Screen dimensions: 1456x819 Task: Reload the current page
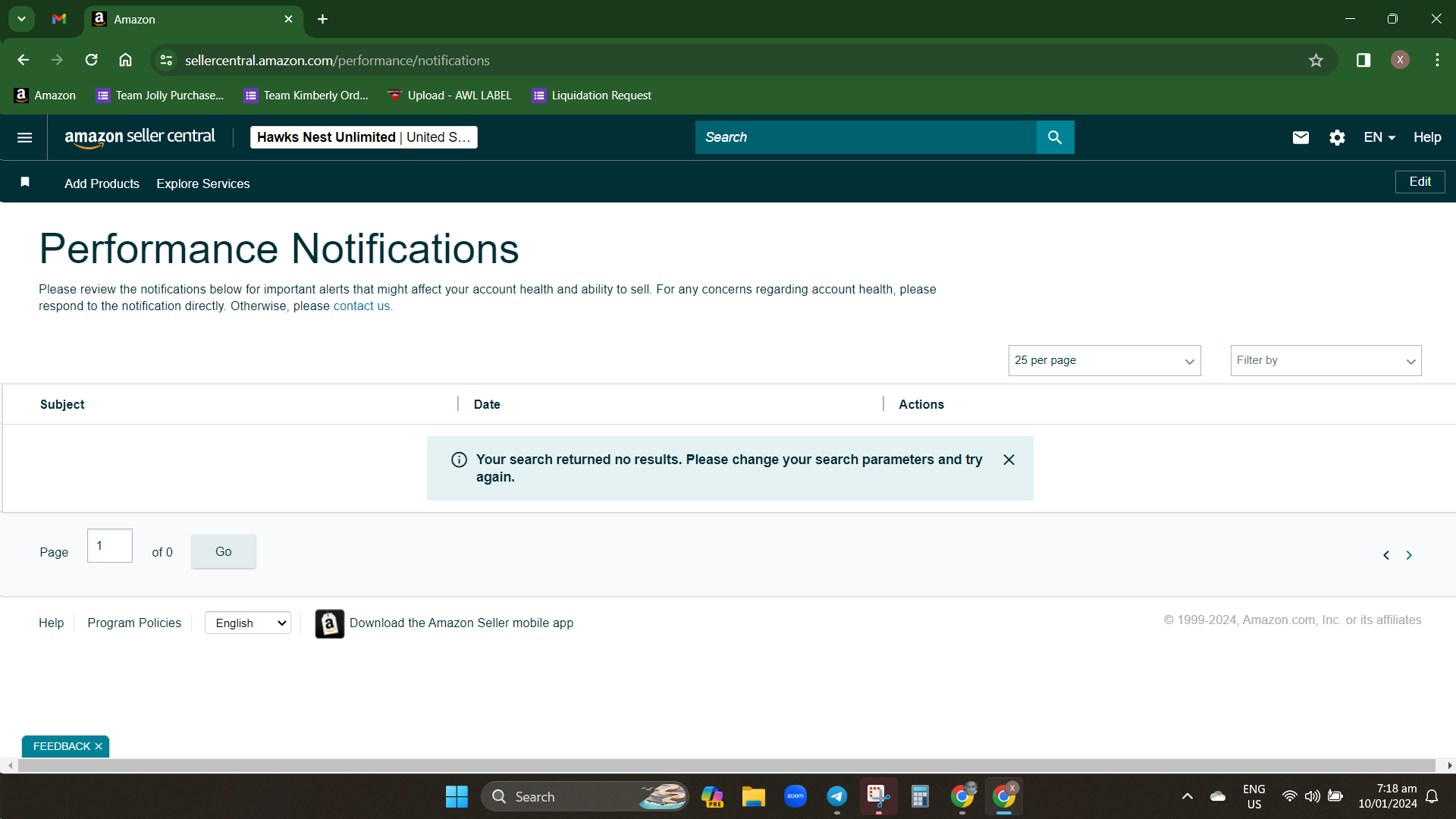pyautogui.click(x=91, y=60)
